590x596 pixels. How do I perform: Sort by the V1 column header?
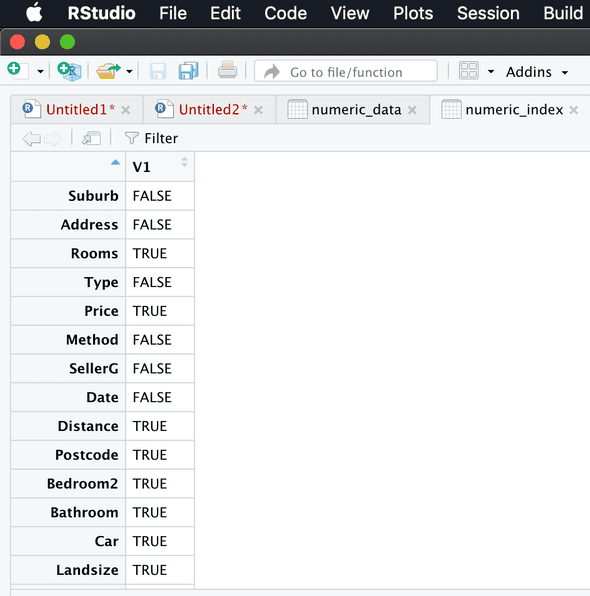pyautogui.click(x=160, y=166)
